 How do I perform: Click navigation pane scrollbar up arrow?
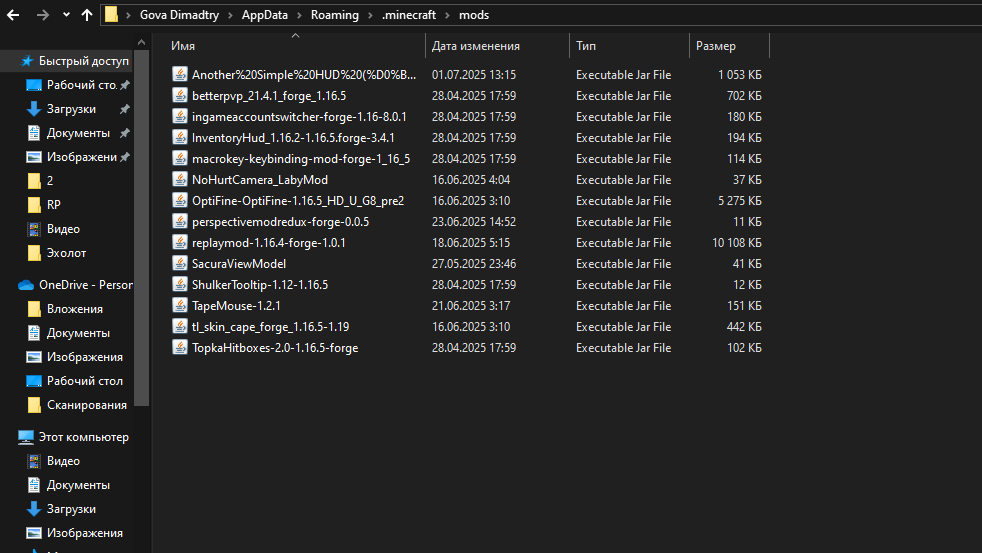(142, 42)
